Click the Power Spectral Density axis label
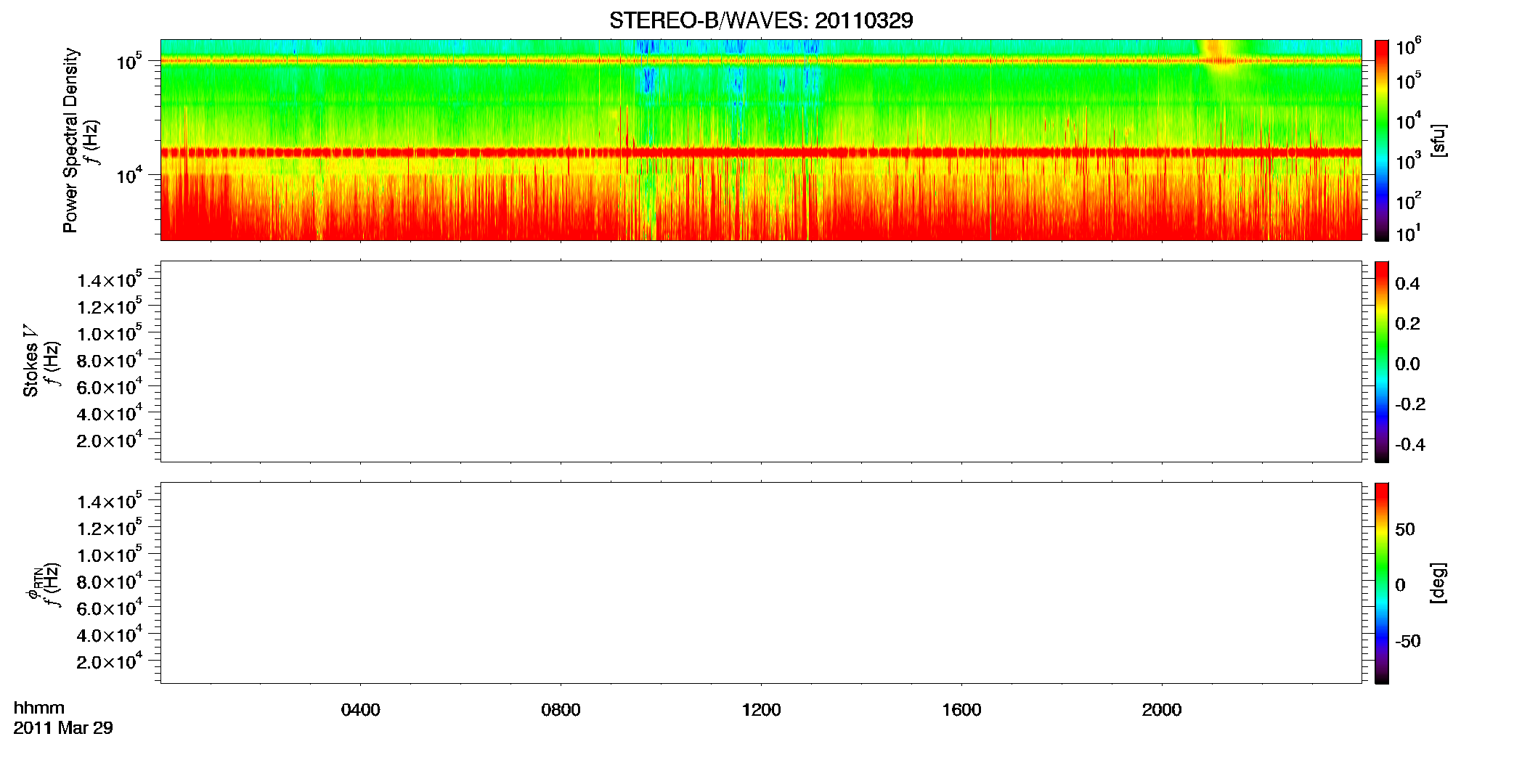This screenshot has width=1522, height=784. point(70,140)
